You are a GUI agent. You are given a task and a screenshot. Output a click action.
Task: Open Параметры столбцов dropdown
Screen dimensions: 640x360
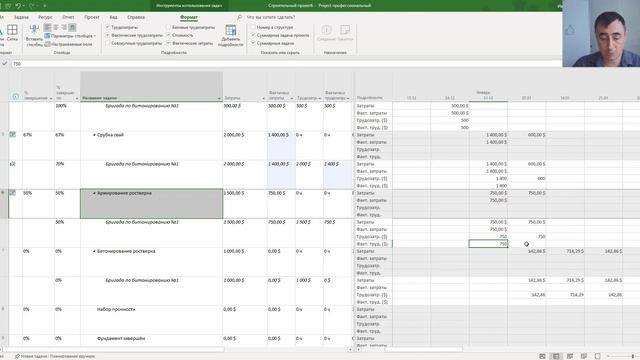70,36
